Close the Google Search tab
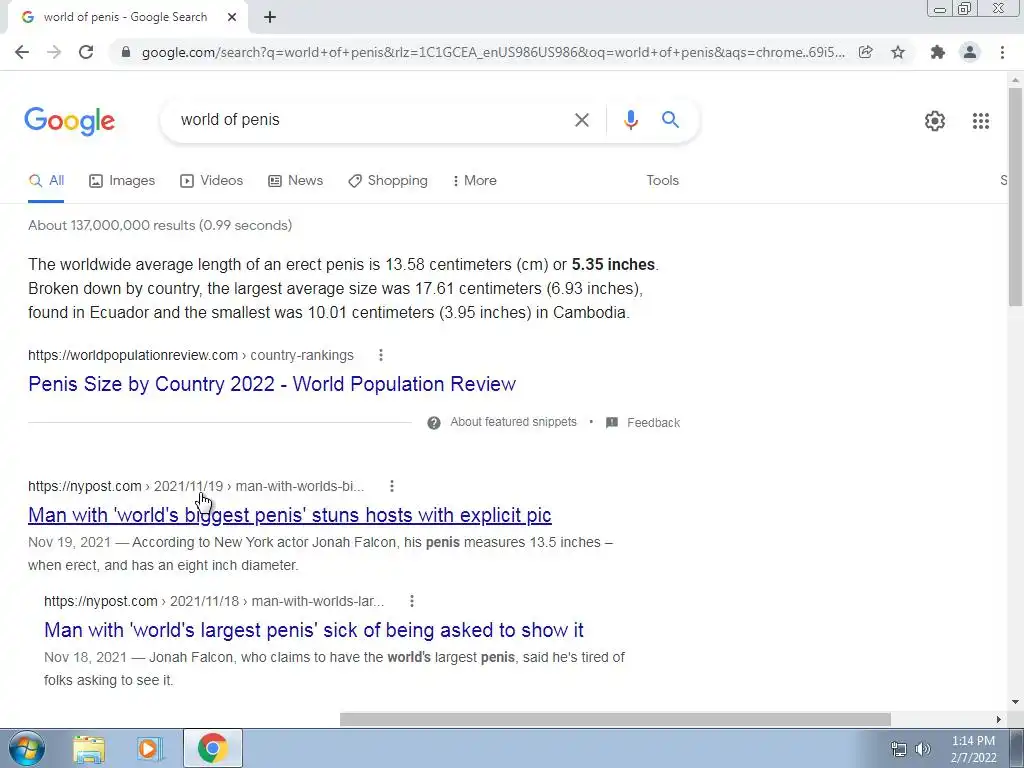Image resolution: width=1024 pixels, height=768 pixels. [x=232, y=17]
